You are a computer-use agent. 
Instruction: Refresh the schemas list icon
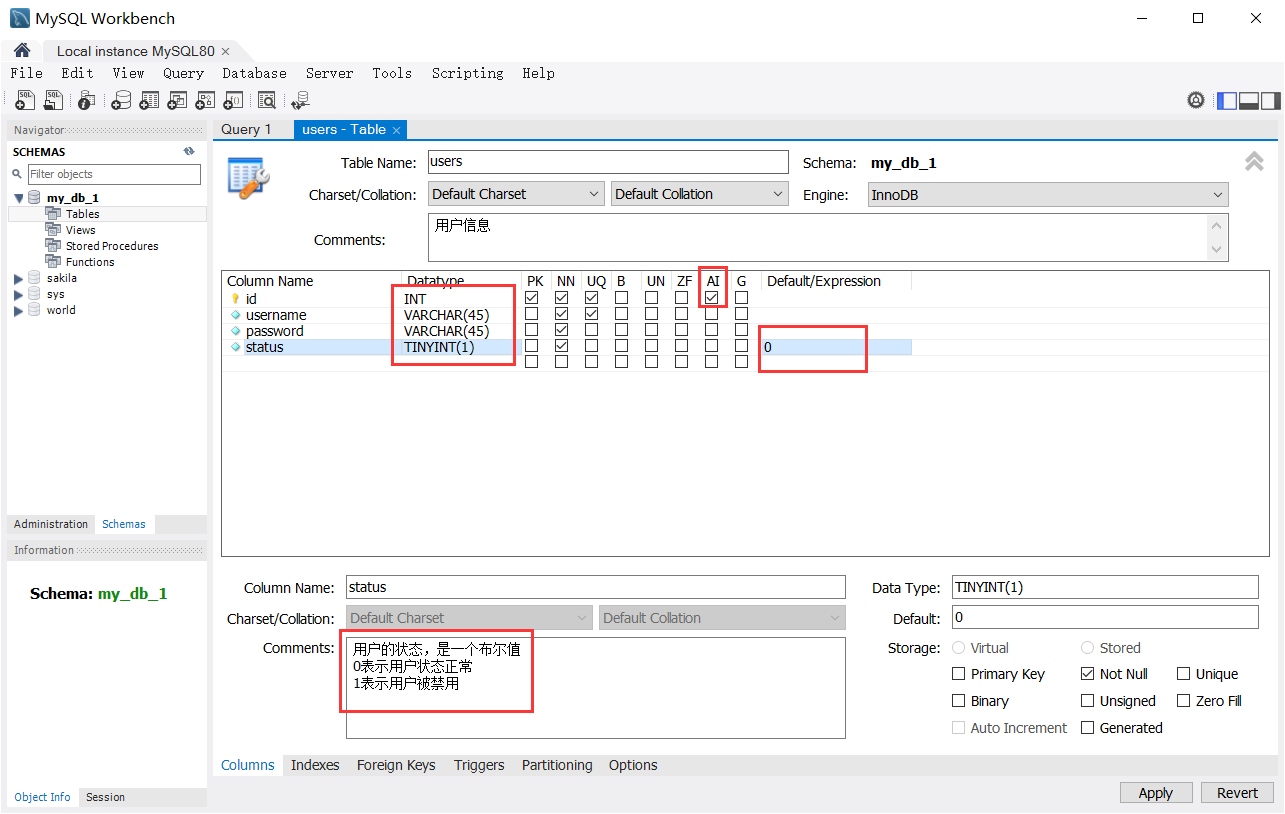[x=189, y=152]
